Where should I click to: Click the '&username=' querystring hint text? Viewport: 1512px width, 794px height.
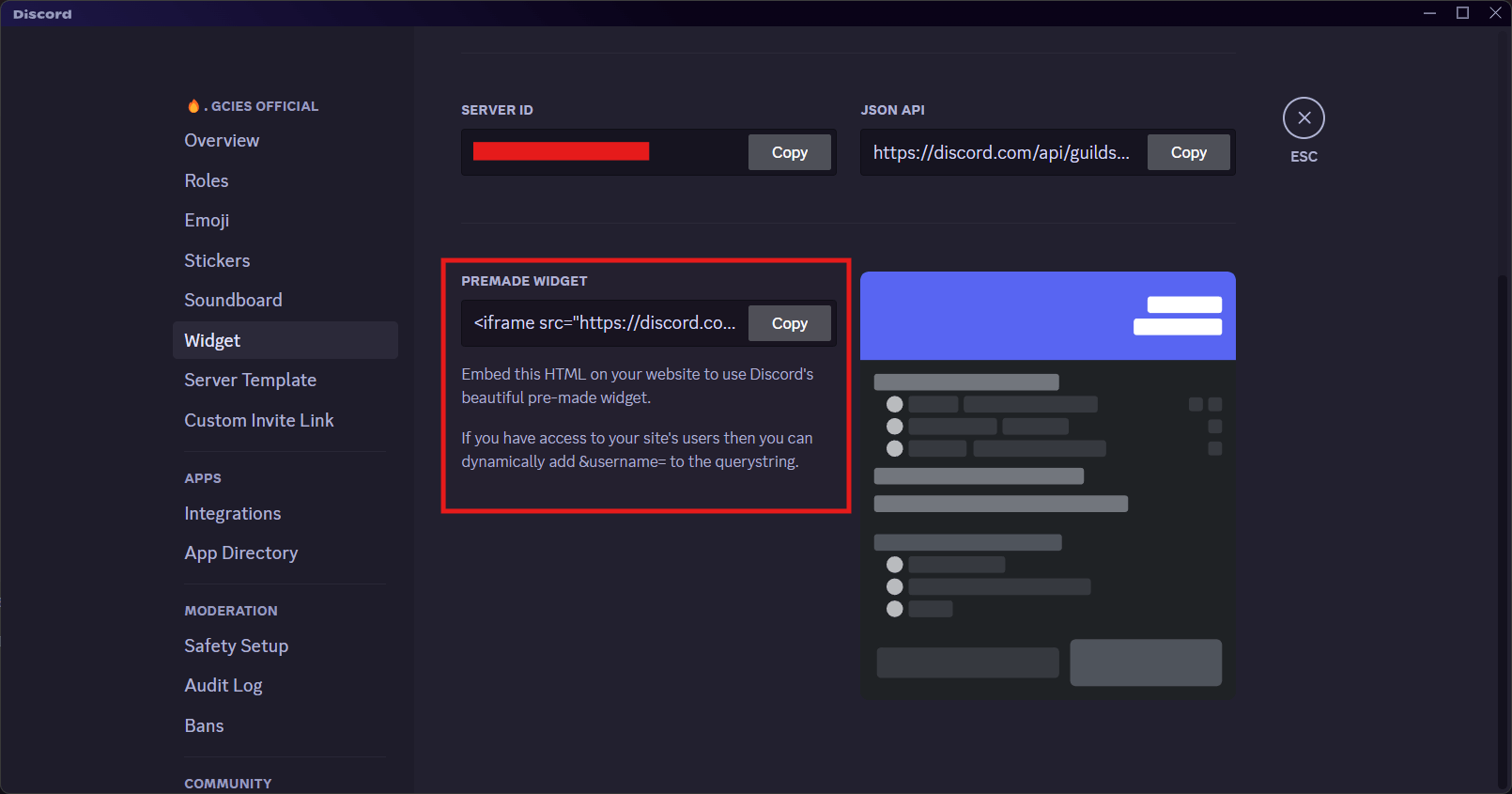(637, 450)
